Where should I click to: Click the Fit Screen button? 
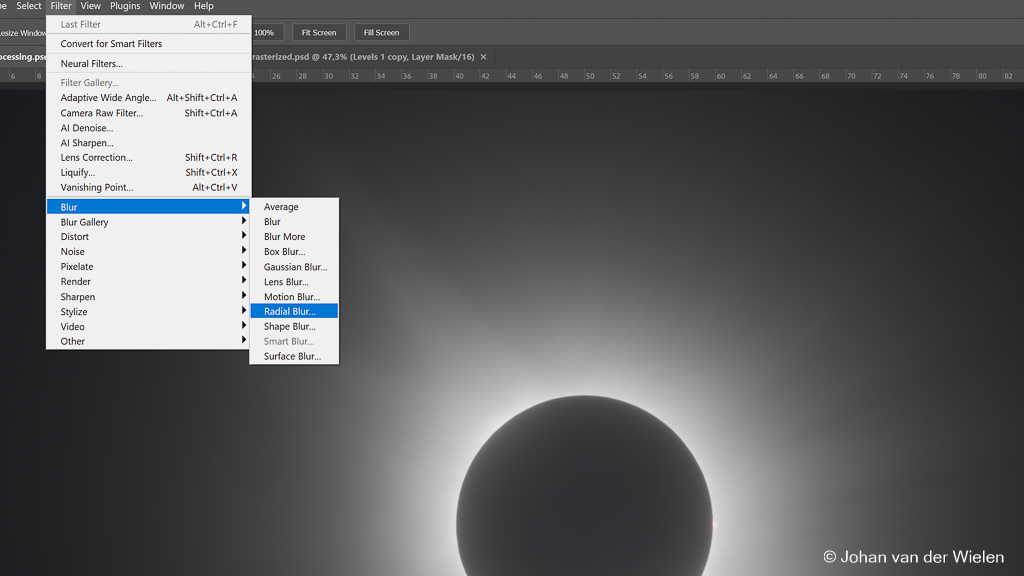[x=319, y=33]
